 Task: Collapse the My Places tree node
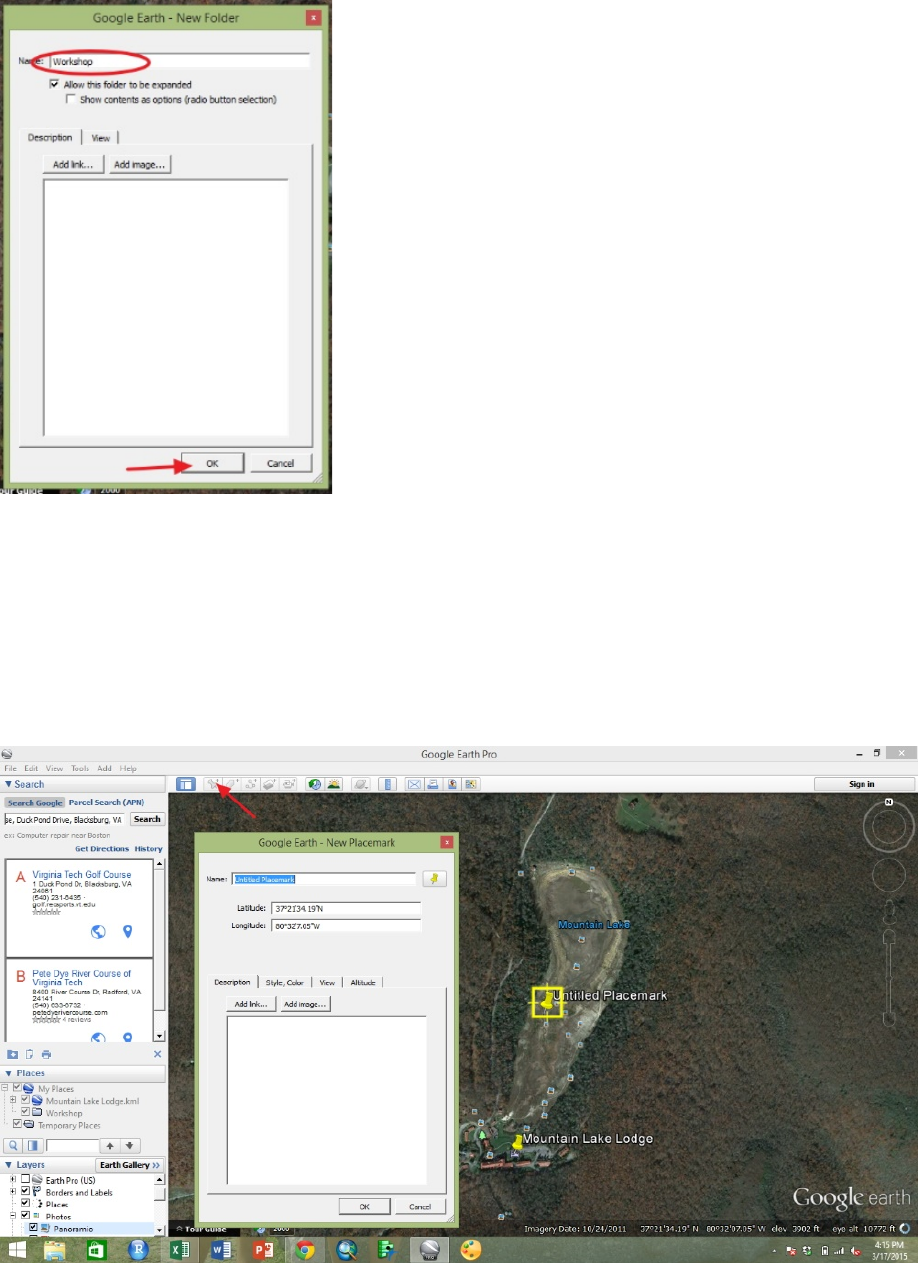point(5,1088)
